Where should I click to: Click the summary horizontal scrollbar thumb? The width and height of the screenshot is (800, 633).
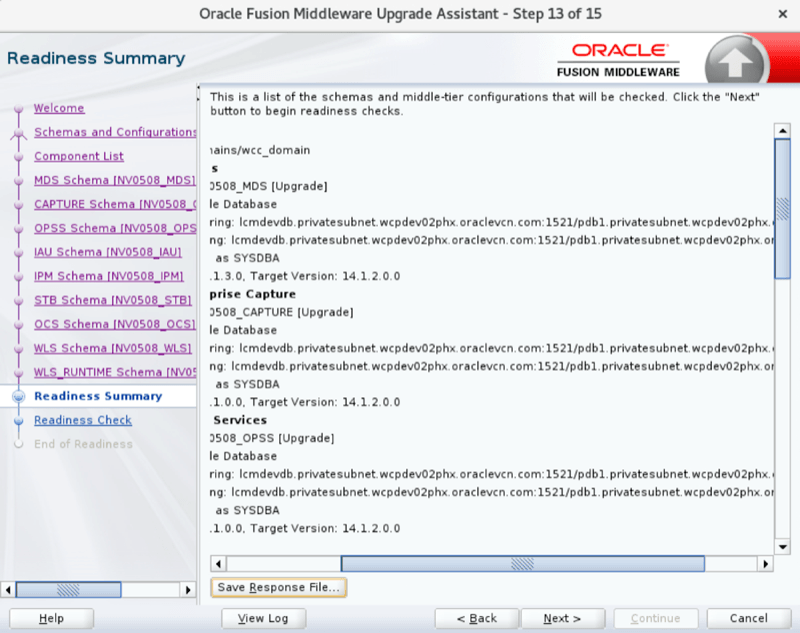coord(523,564)
